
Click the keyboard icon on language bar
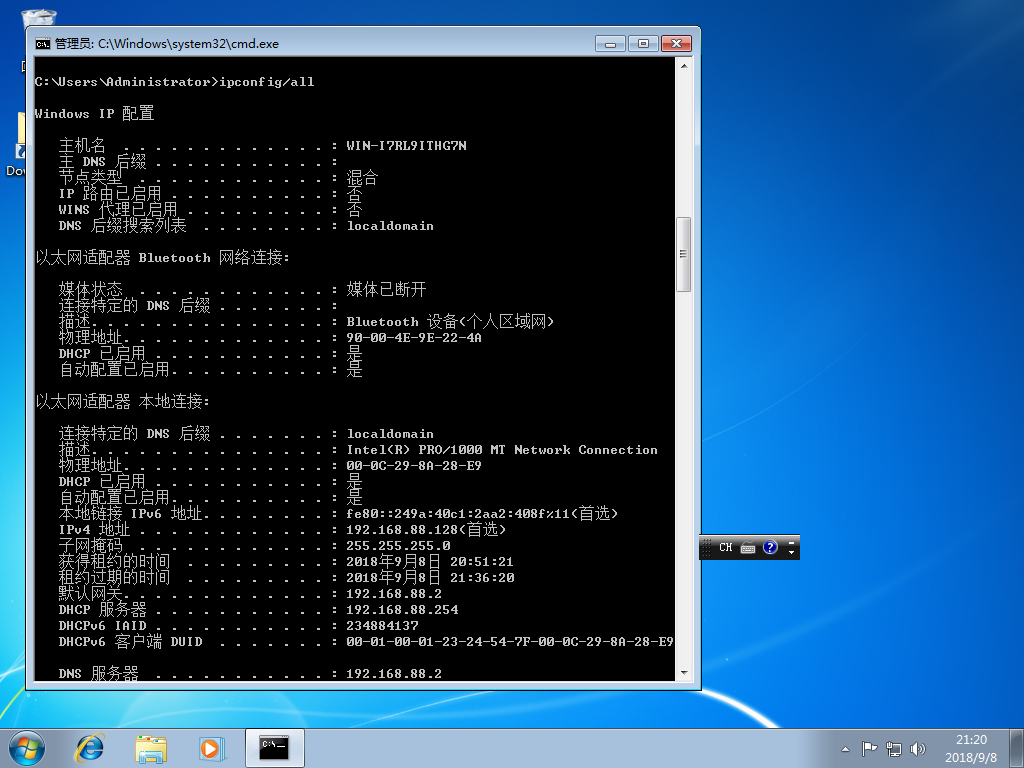(x=748, y=548)
